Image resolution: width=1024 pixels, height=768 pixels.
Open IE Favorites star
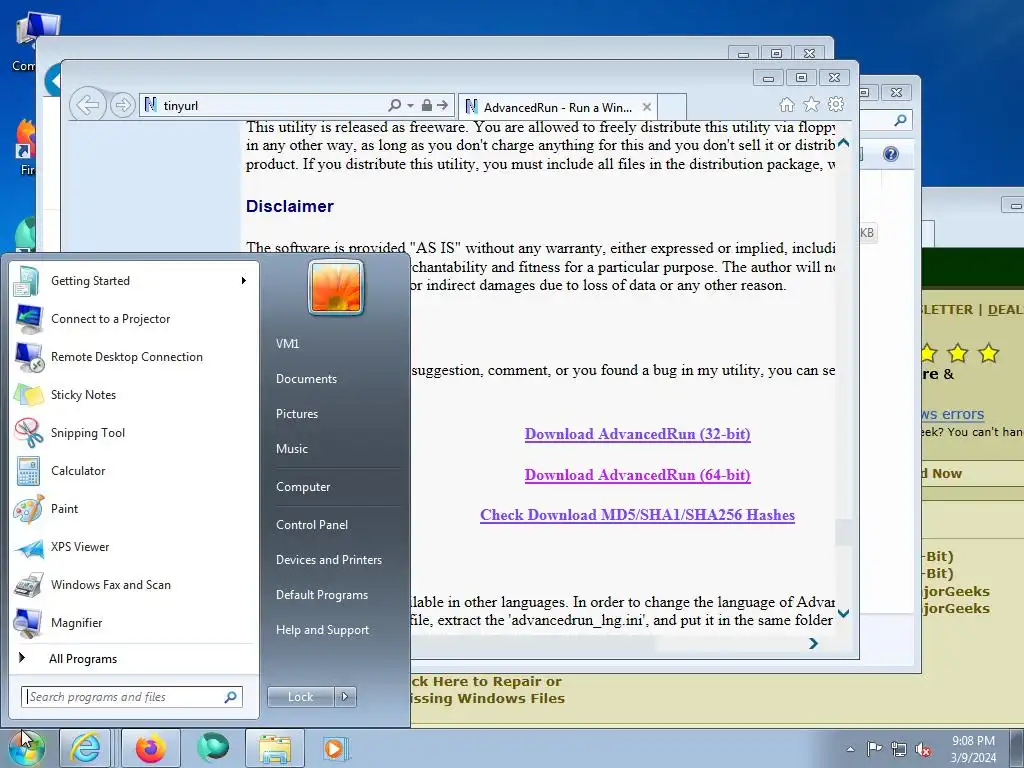[x=811, y=104]
